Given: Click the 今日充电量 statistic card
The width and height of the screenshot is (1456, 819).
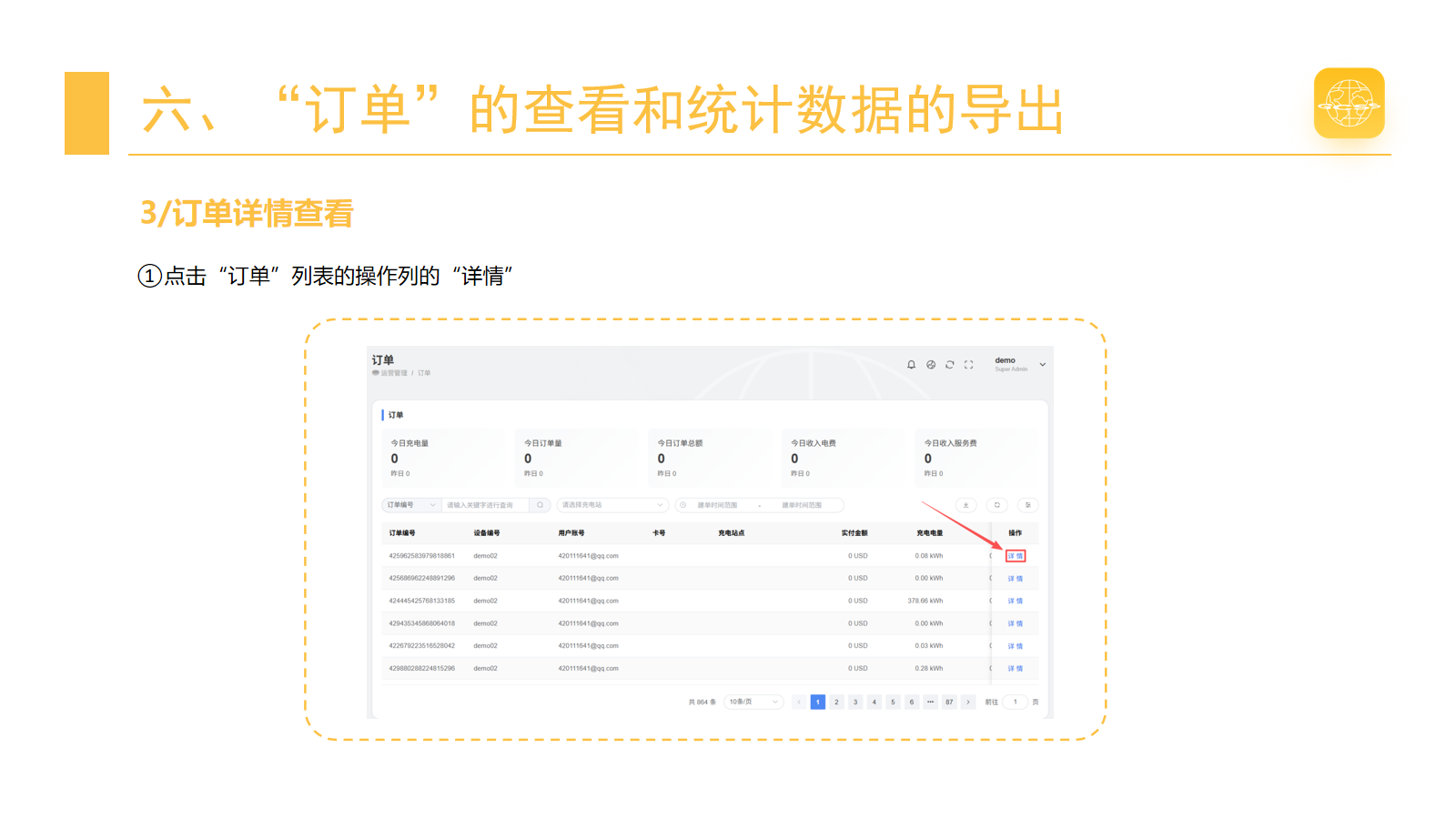Looking at the screenshot, I should coord(445,458).
